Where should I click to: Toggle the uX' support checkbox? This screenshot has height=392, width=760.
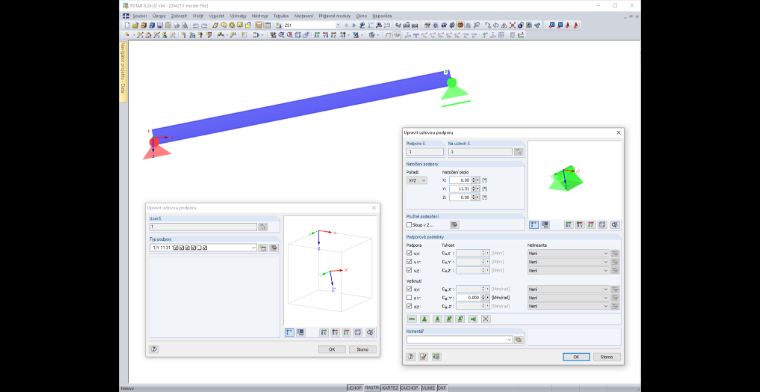(409, 253)
